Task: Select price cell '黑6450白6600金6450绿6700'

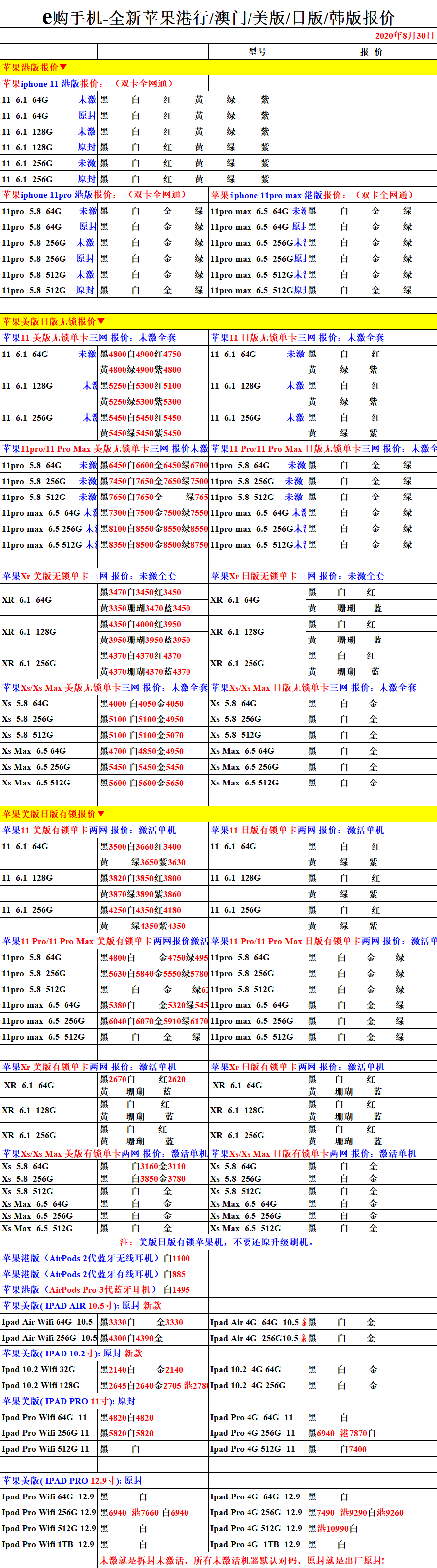Action: 153,465
